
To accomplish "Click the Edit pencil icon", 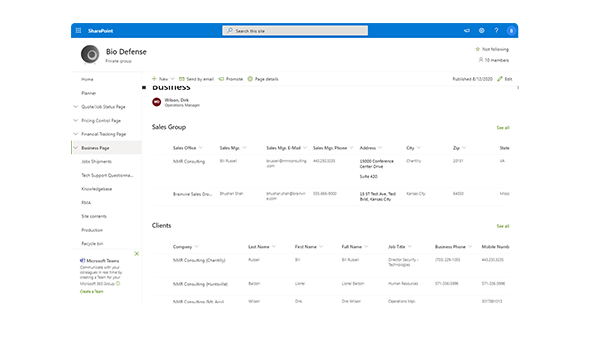I will tap(500, 79).
